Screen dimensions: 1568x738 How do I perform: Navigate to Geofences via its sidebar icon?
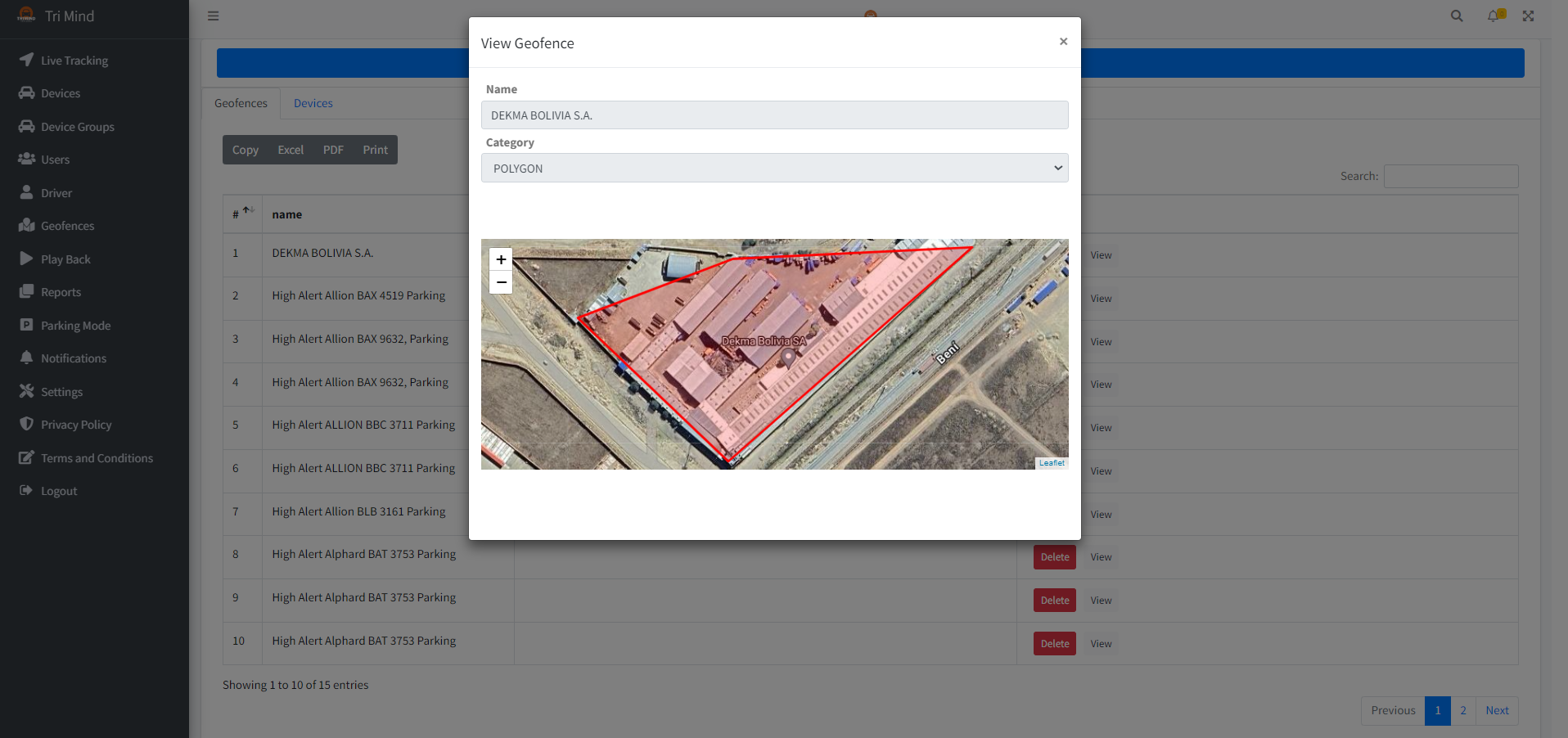coord(65,225)
